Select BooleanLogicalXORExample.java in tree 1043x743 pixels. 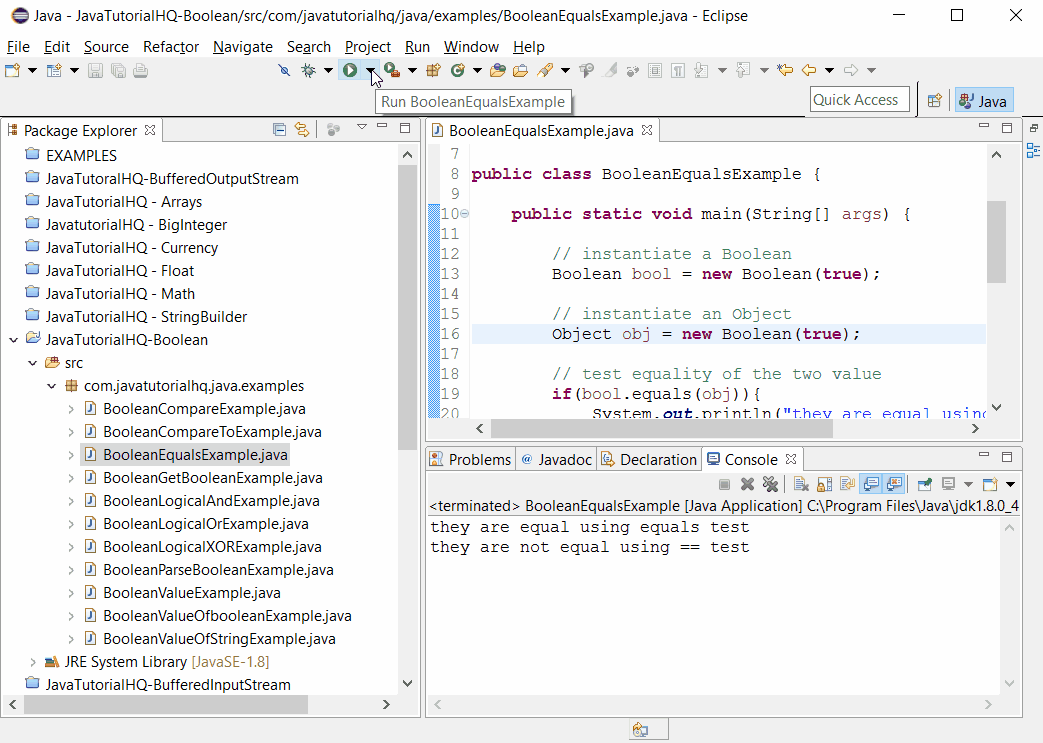212,547
